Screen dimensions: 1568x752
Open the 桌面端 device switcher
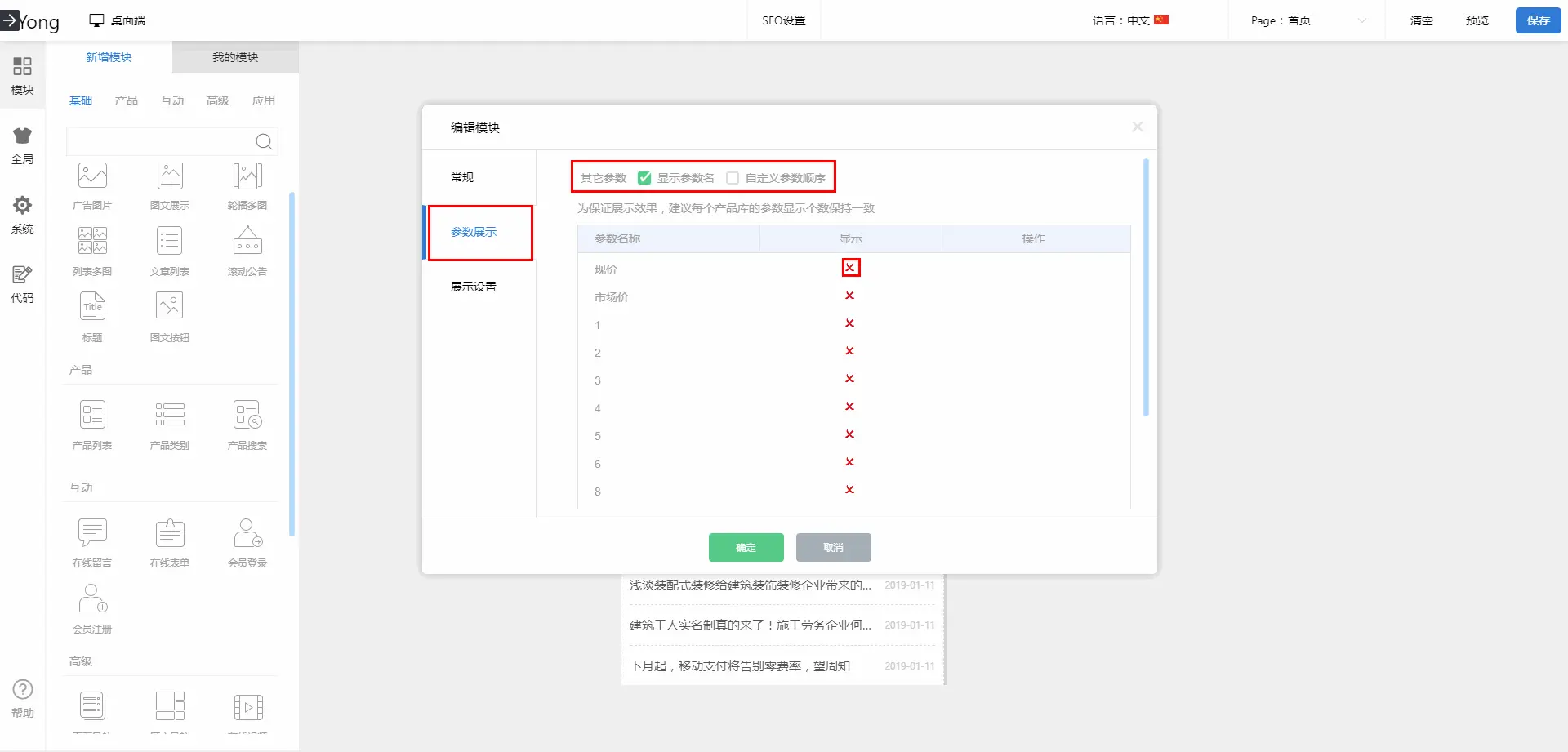(118, 20)
